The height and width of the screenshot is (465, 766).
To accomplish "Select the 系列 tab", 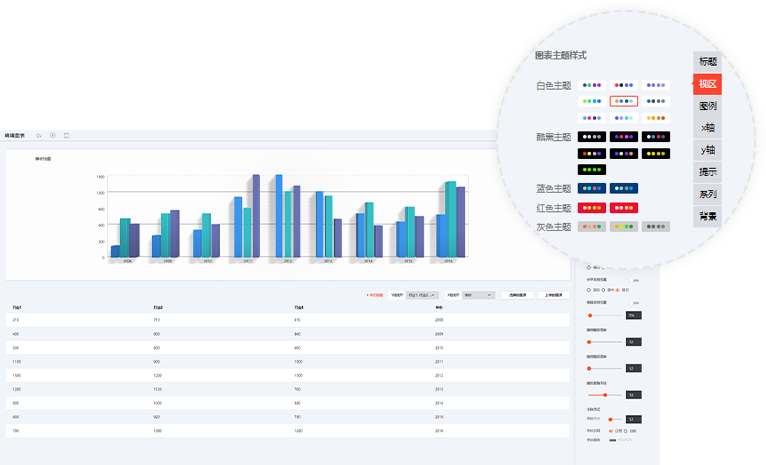I will (x=707, y=193).
